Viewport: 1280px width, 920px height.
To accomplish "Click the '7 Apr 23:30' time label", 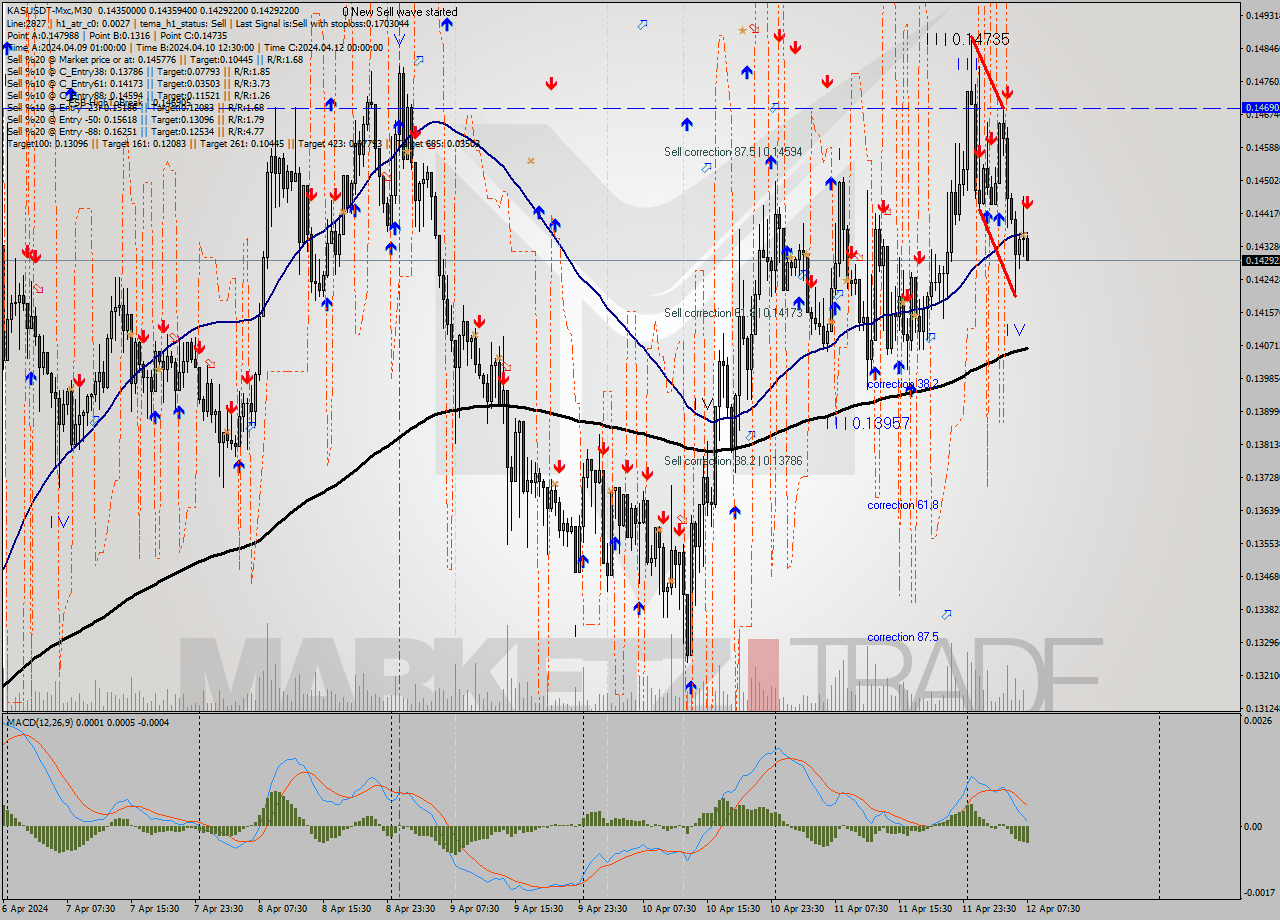I will tap(219, 909).
